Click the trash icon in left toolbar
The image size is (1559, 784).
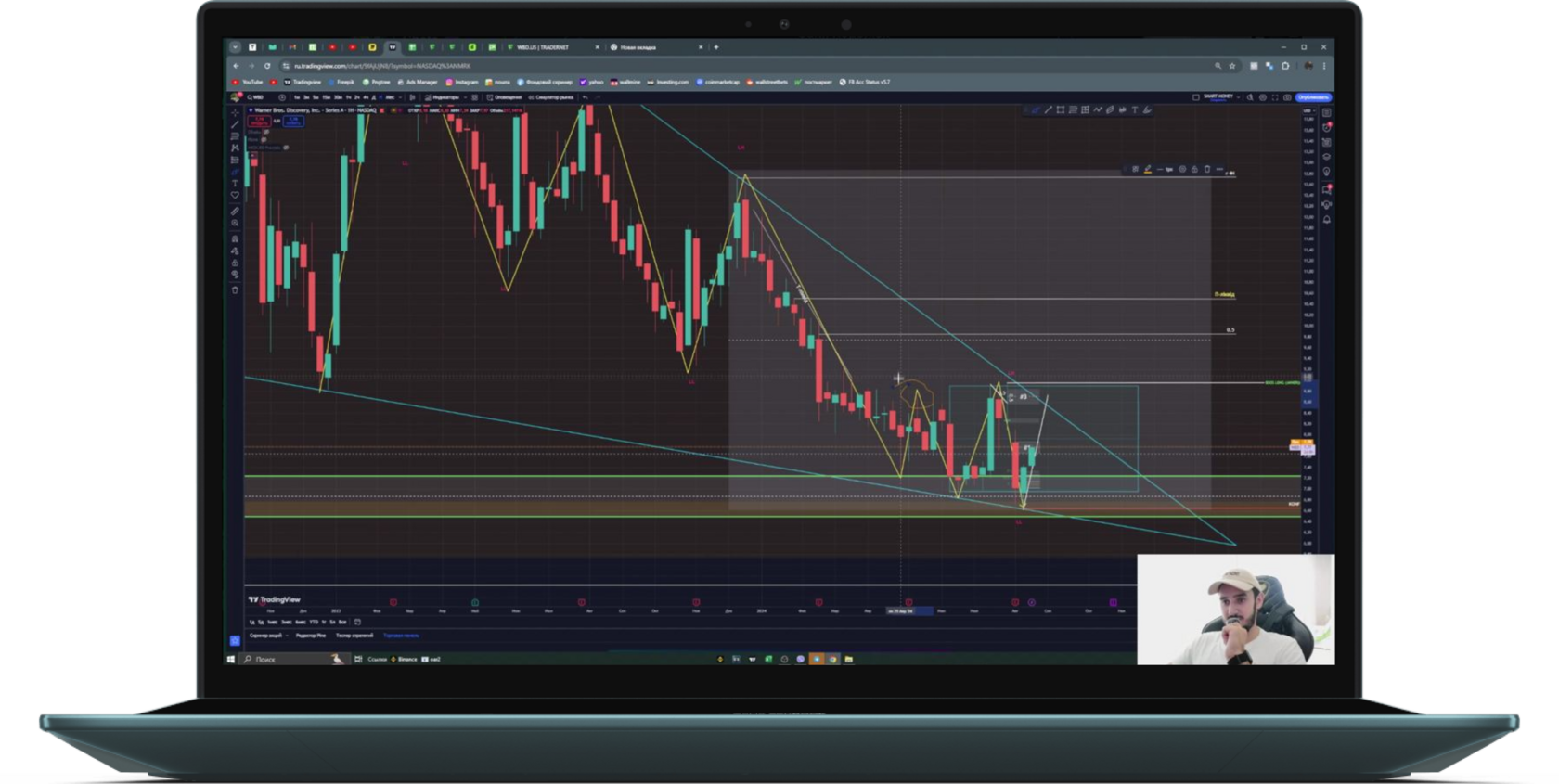pyautogui.click(x=235, y=289)
